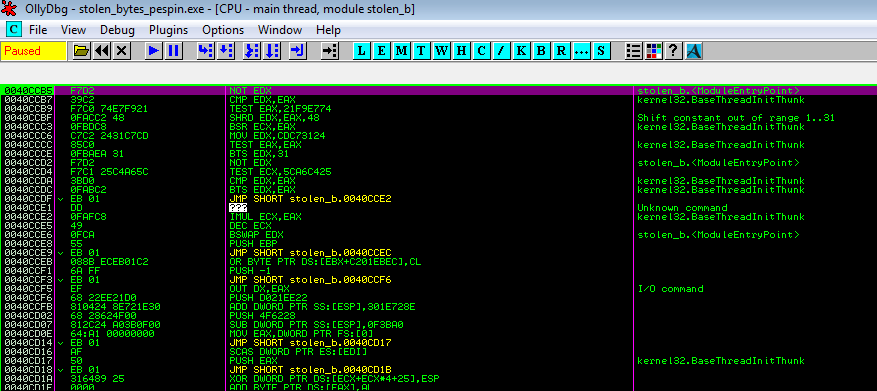Image resolution: width=877 pixels, height=391 pixels.
Task: Select PUSH D021EE22 instruction
Action: point(268,298)
